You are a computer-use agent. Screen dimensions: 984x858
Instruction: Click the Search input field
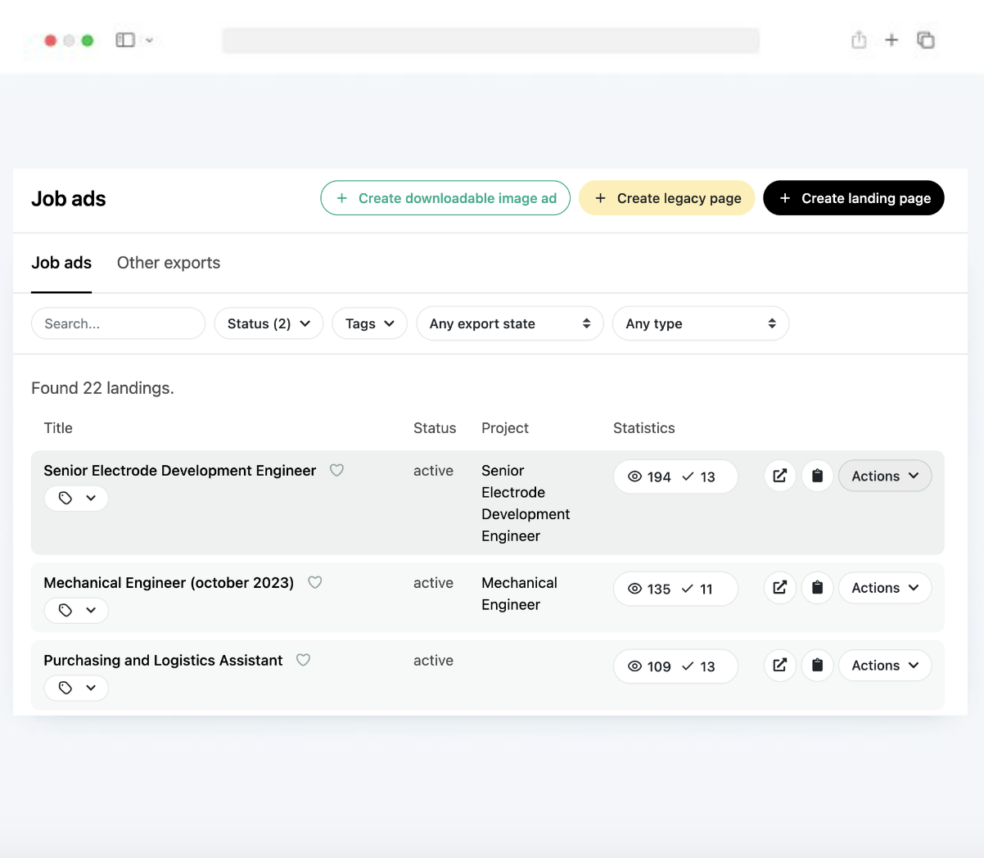(x=117, y=323)
